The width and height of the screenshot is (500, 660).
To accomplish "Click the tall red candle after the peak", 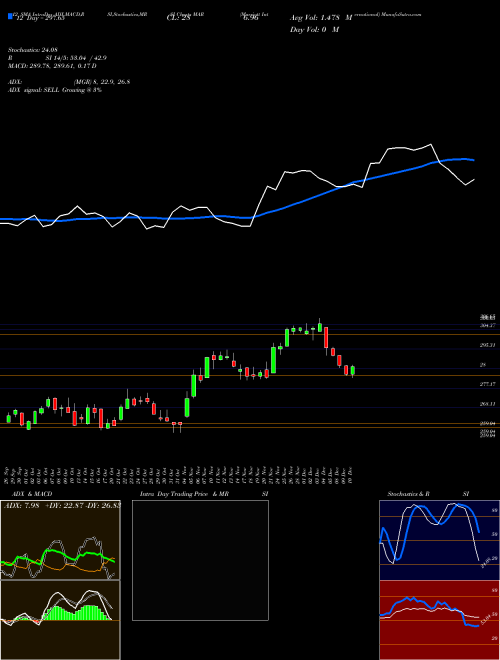I will click(x=326, y=338).
